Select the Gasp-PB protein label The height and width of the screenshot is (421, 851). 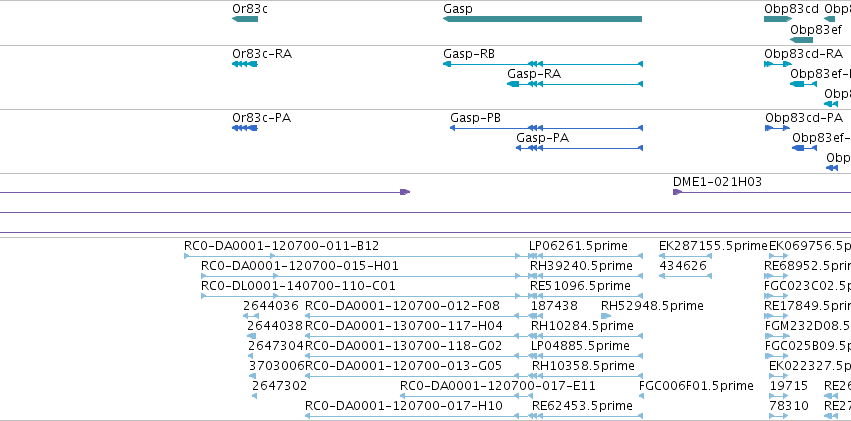[x=475, y=118]
